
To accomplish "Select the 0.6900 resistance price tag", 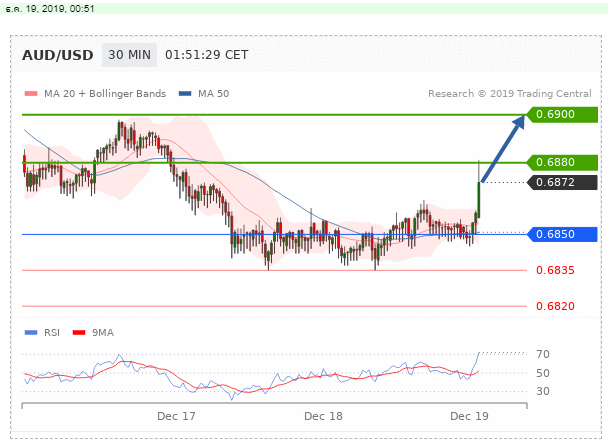I will tap(562, 114).
